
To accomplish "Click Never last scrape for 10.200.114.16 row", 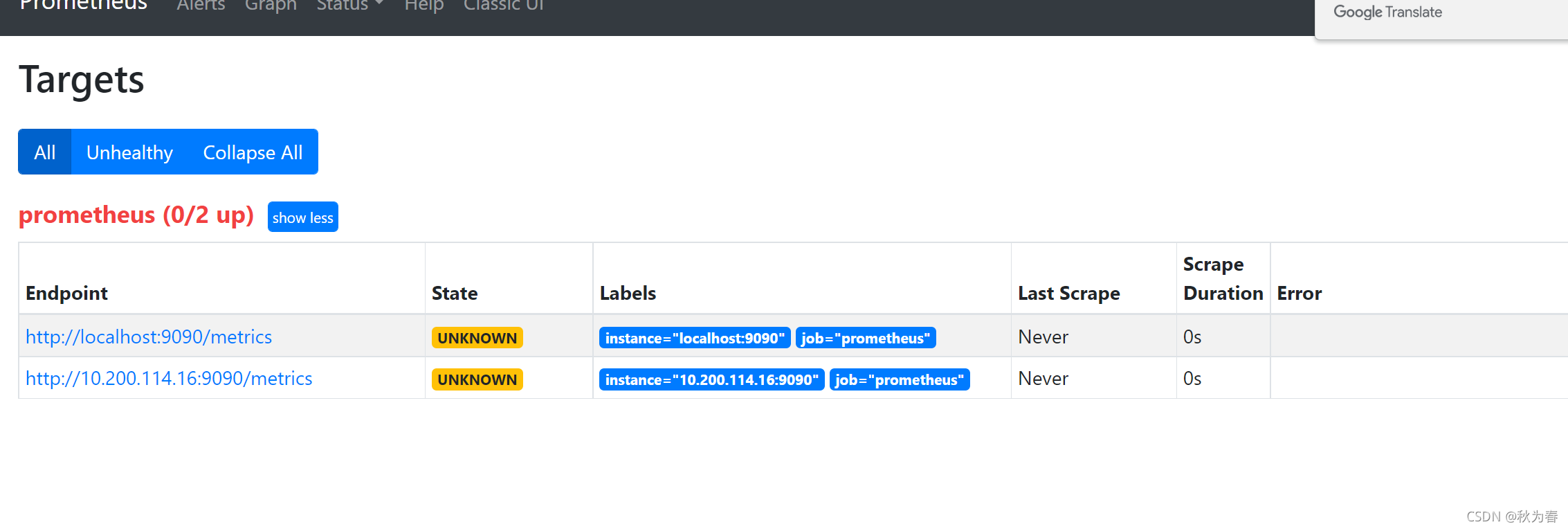I will coord(1043,378).
